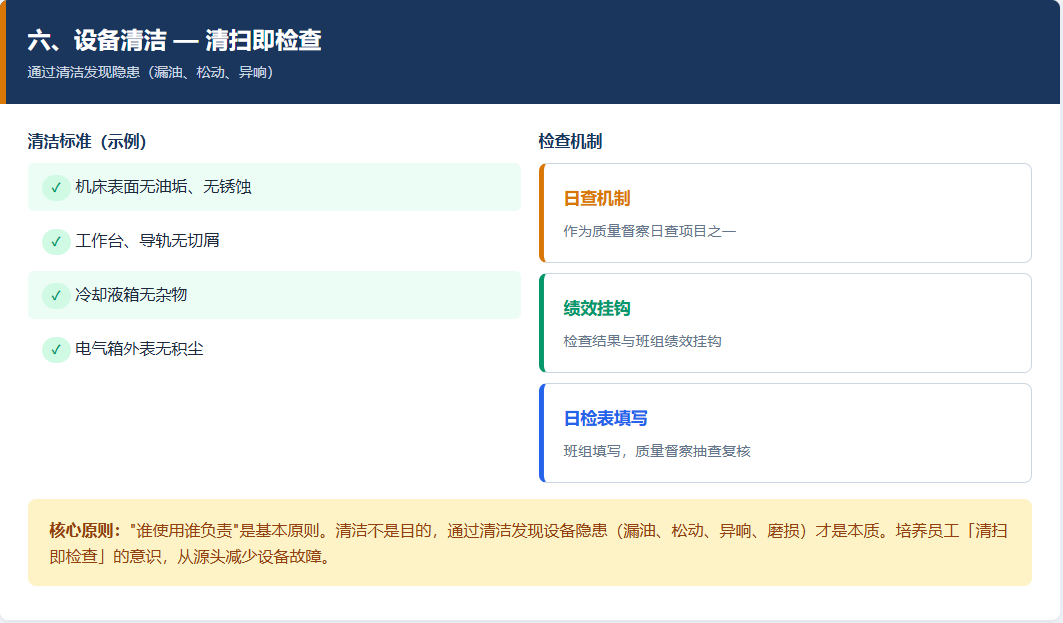
Task: Click the description 班组填写，质量督察抽查复核
Action: click(657, 451)
